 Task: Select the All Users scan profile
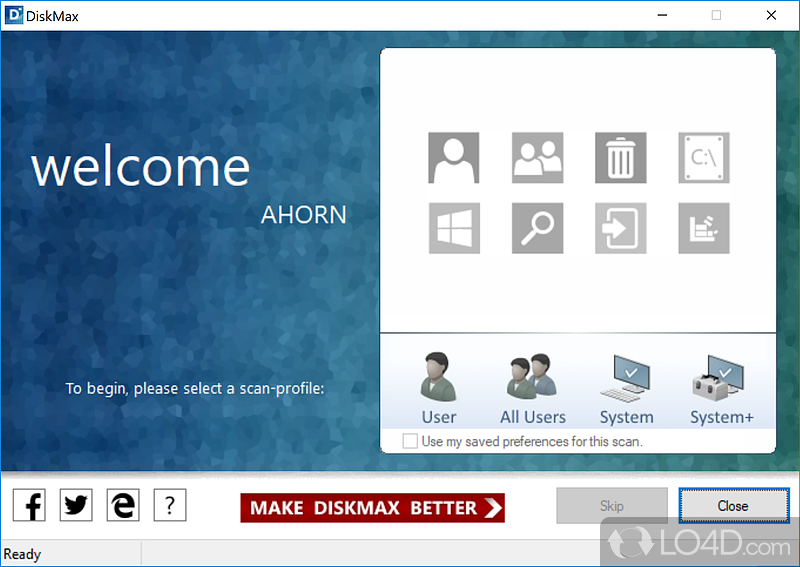(533, 388)
